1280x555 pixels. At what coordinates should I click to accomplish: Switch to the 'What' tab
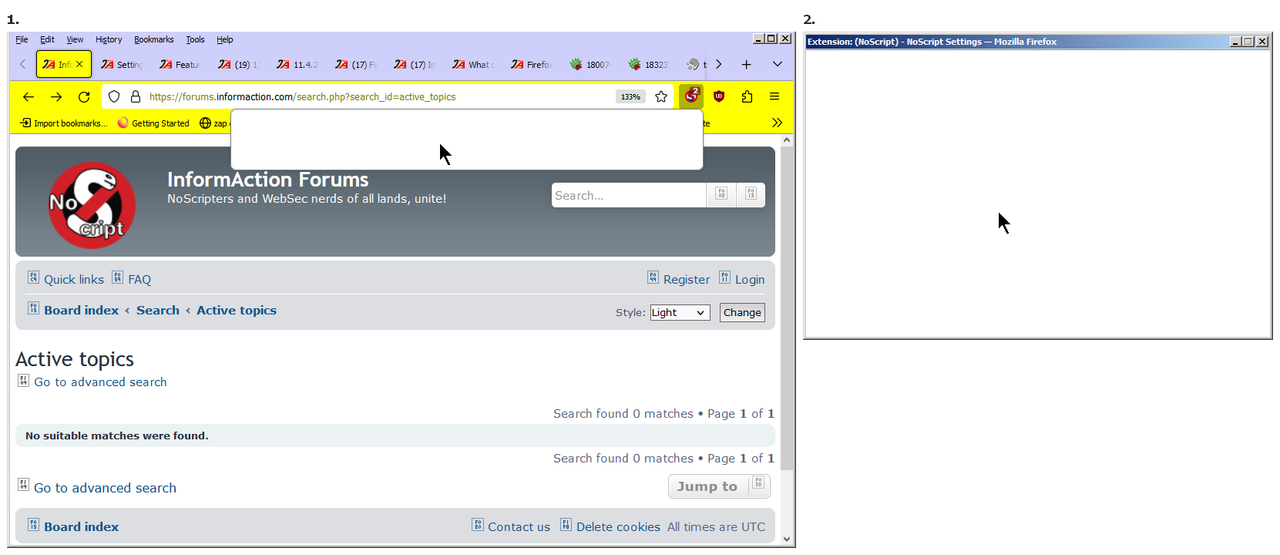(x=473, y=64)
